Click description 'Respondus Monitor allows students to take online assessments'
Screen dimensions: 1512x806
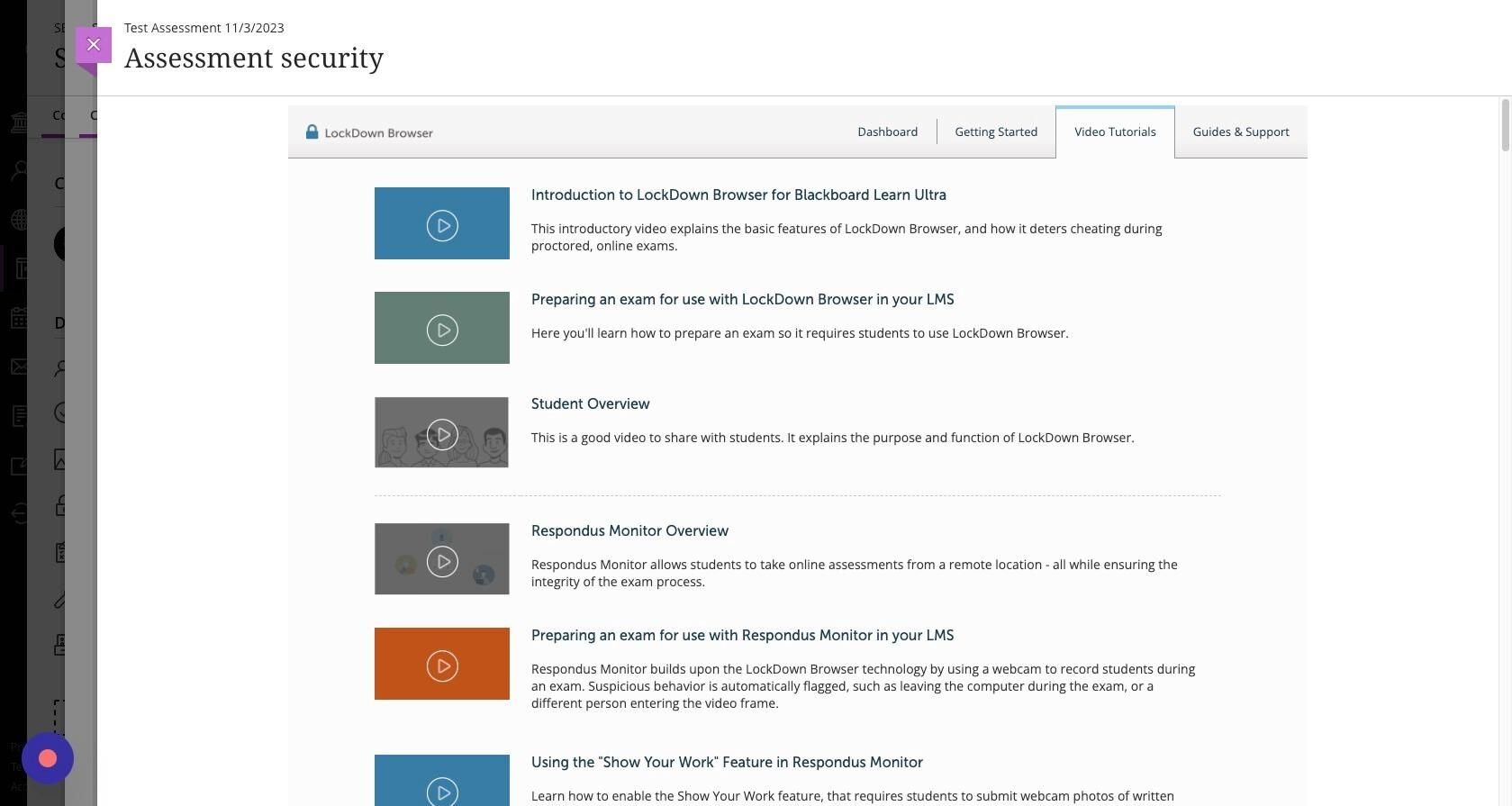pos(854,574)
